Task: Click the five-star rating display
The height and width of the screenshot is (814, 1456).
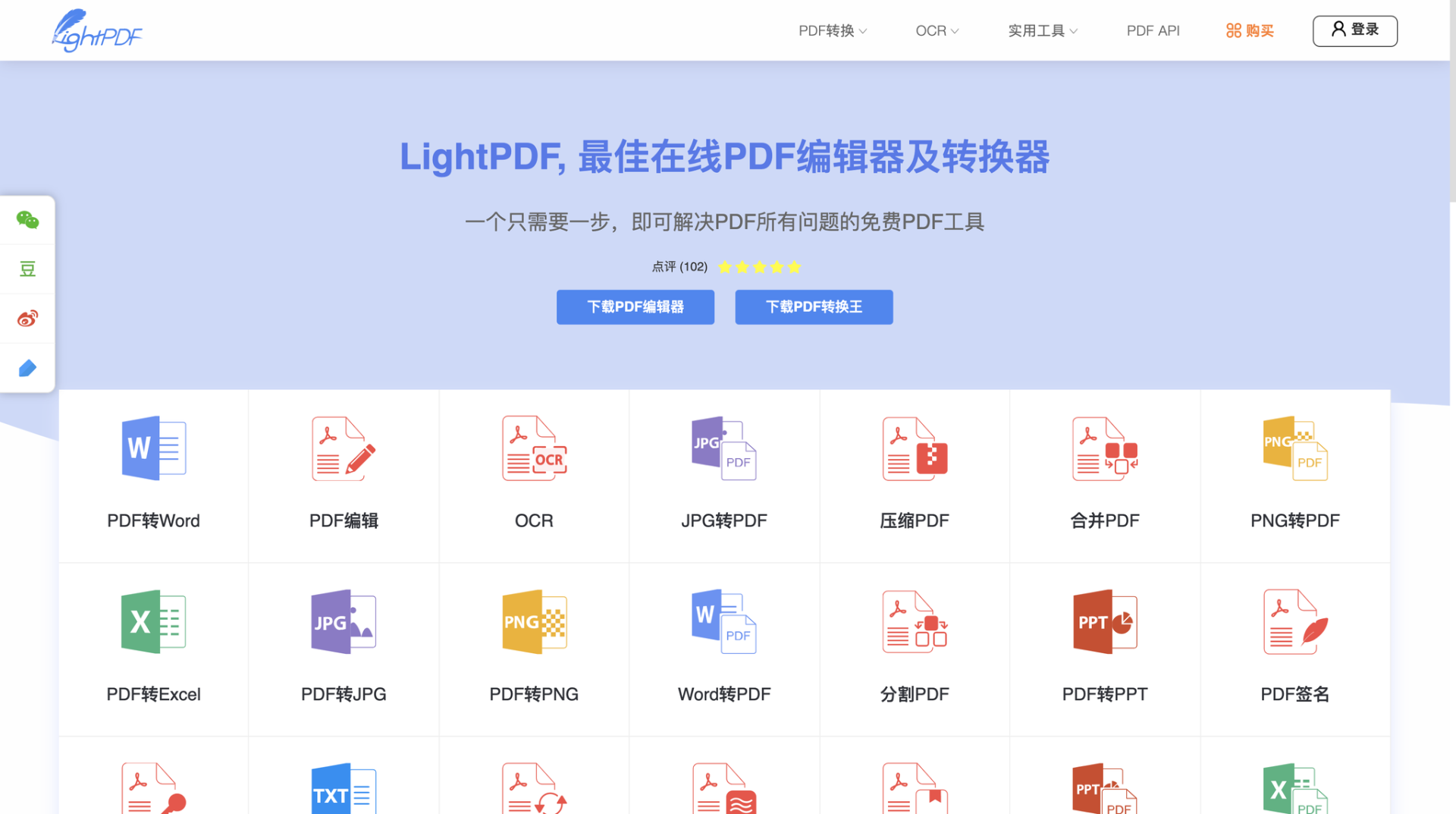Action: [x=759, y=267]
